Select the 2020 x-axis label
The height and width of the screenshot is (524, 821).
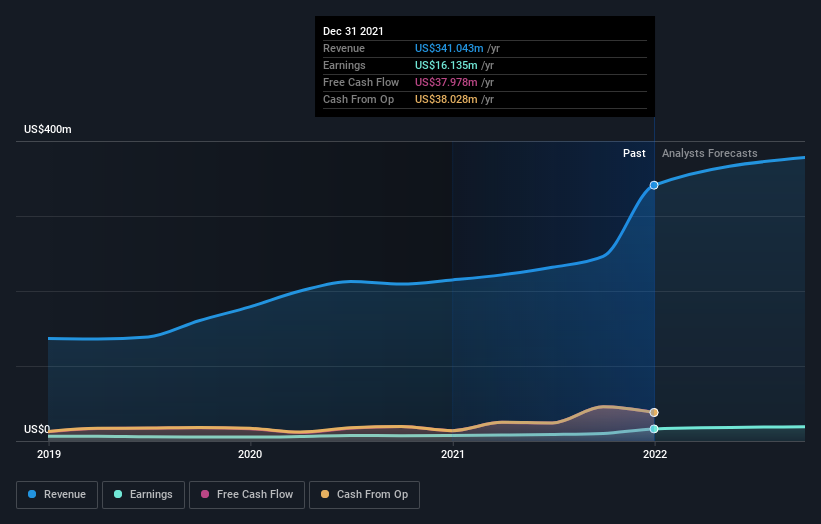pos(250,454)
